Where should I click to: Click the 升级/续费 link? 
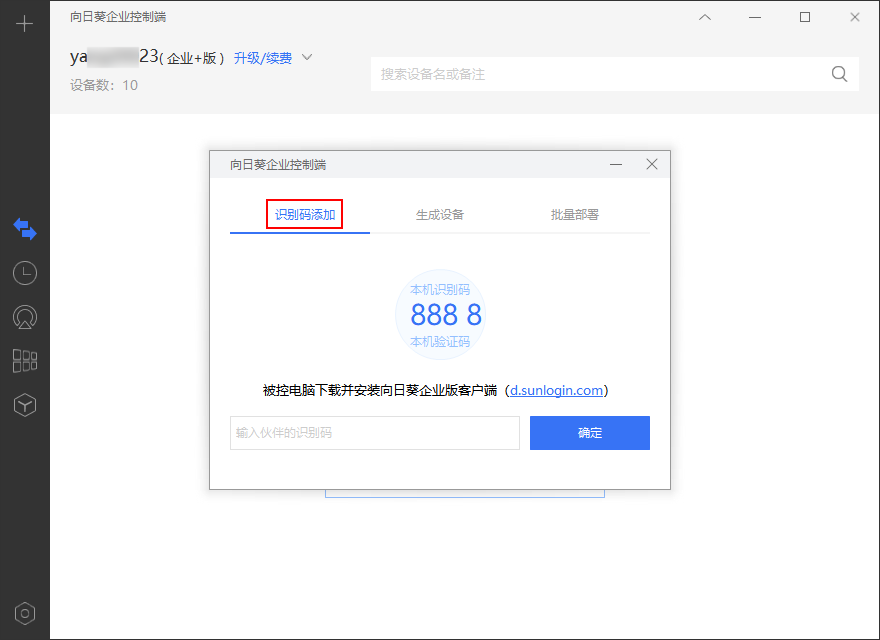pyautogui.click(x=263, y=58)
